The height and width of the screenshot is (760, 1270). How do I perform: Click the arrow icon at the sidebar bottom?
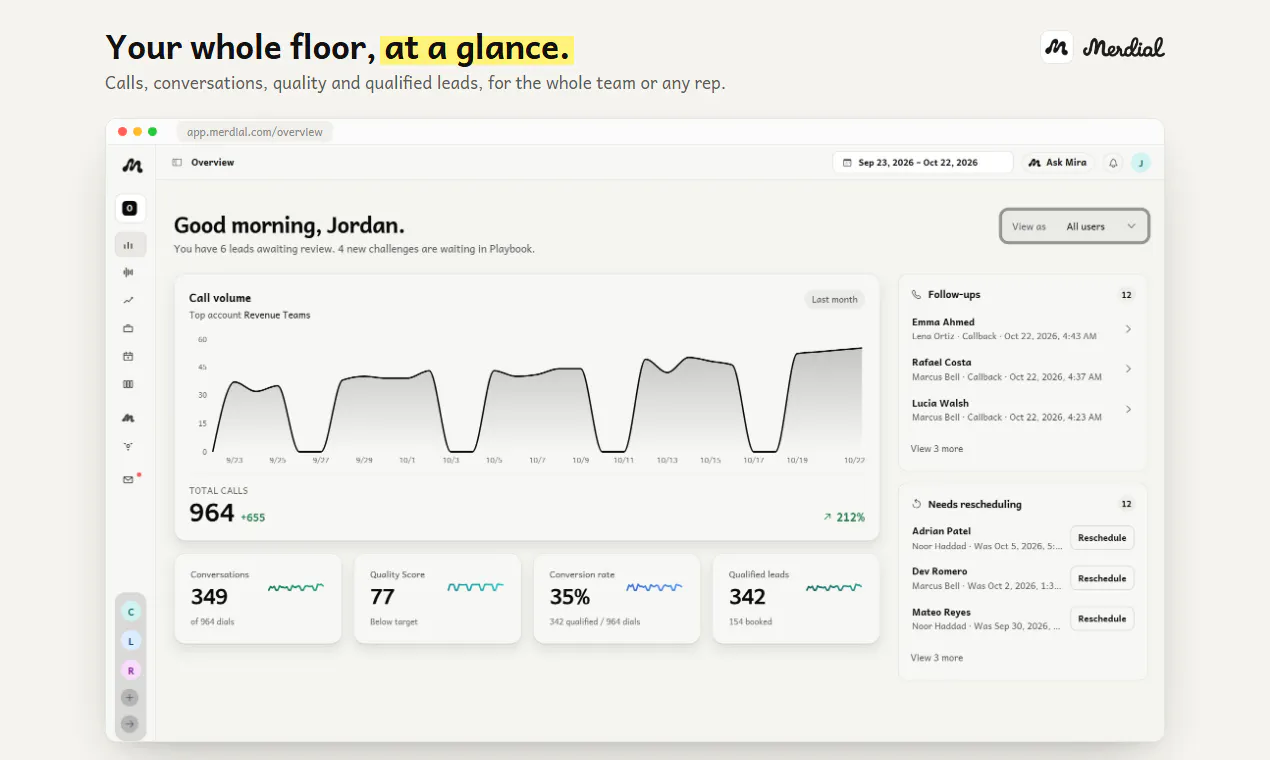pos(130,724)
